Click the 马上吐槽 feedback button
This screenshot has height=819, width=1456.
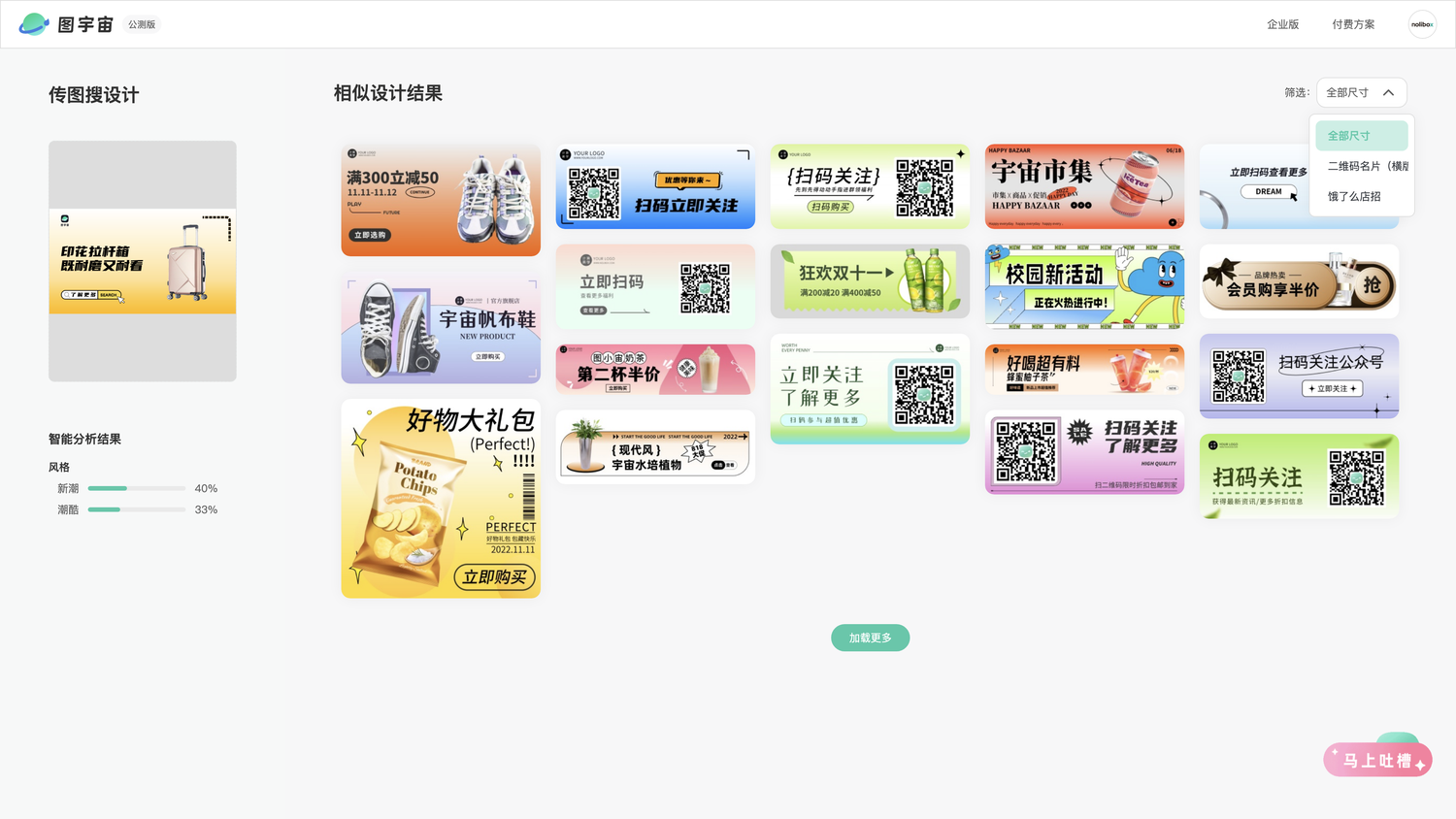(x=1377, y=760)
